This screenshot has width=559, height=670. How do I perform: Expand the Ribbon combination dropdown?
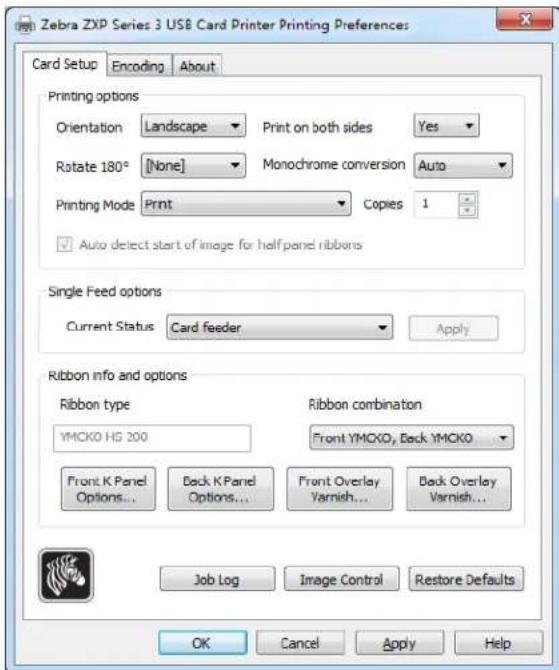coord(412,438)
